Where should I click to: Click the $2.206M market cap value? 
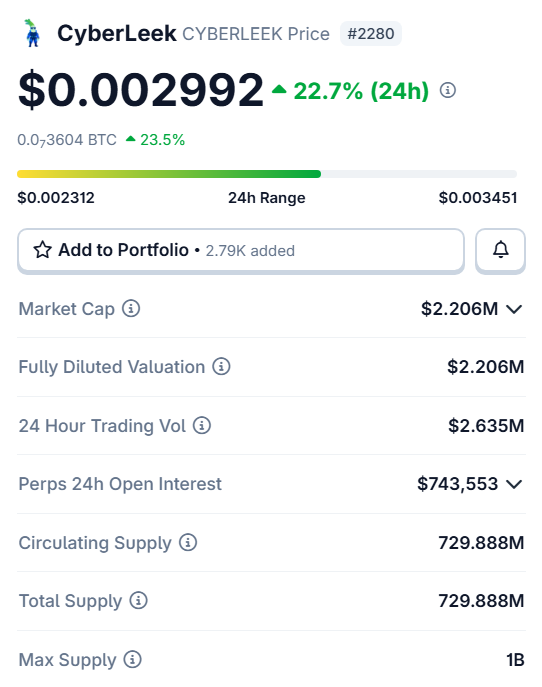point(459,309)
